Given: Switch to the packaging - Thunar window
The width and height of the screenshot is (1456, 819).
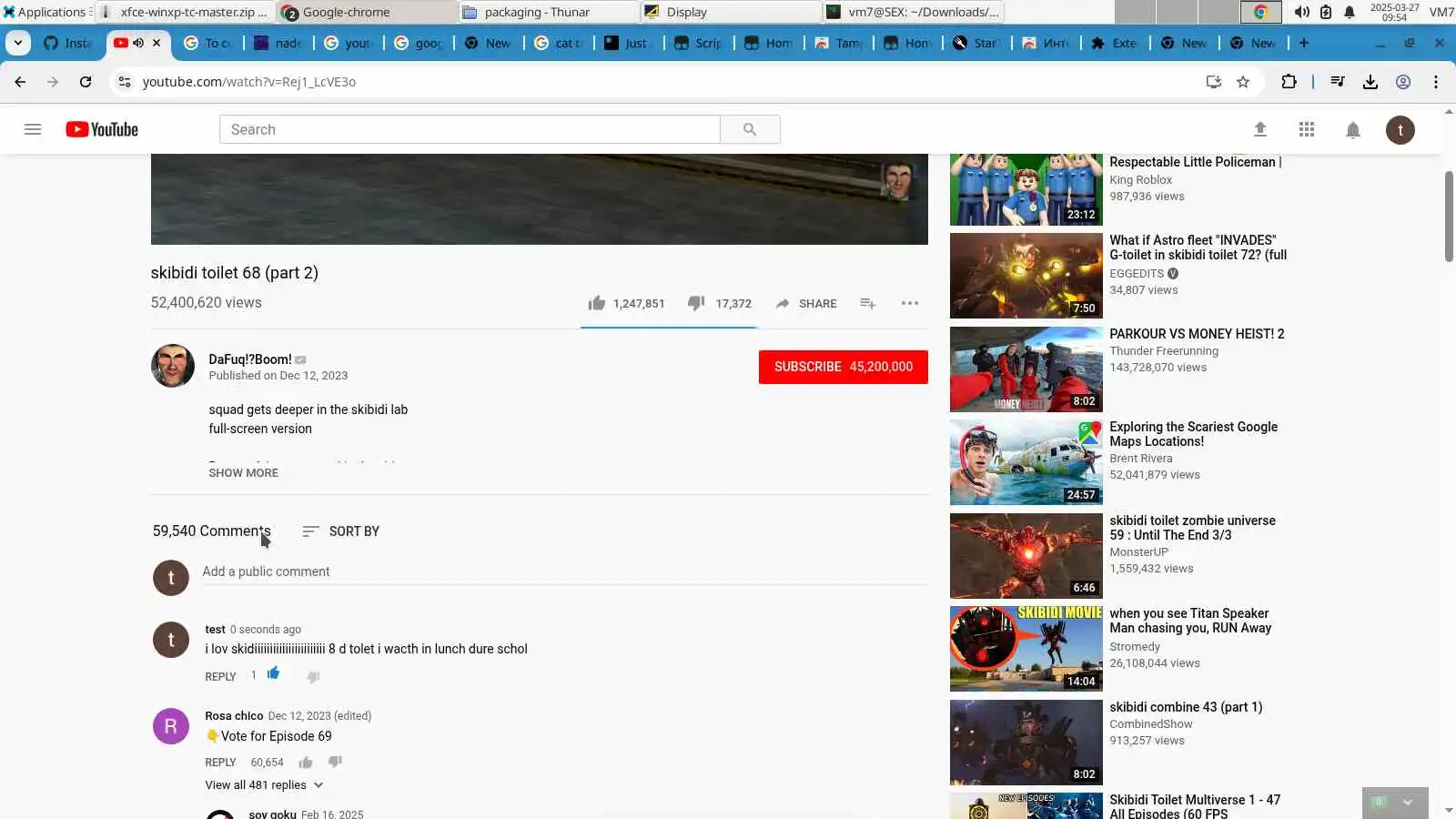Looking at the screenshot, I should pyautogui.click(x=549, y=12).
